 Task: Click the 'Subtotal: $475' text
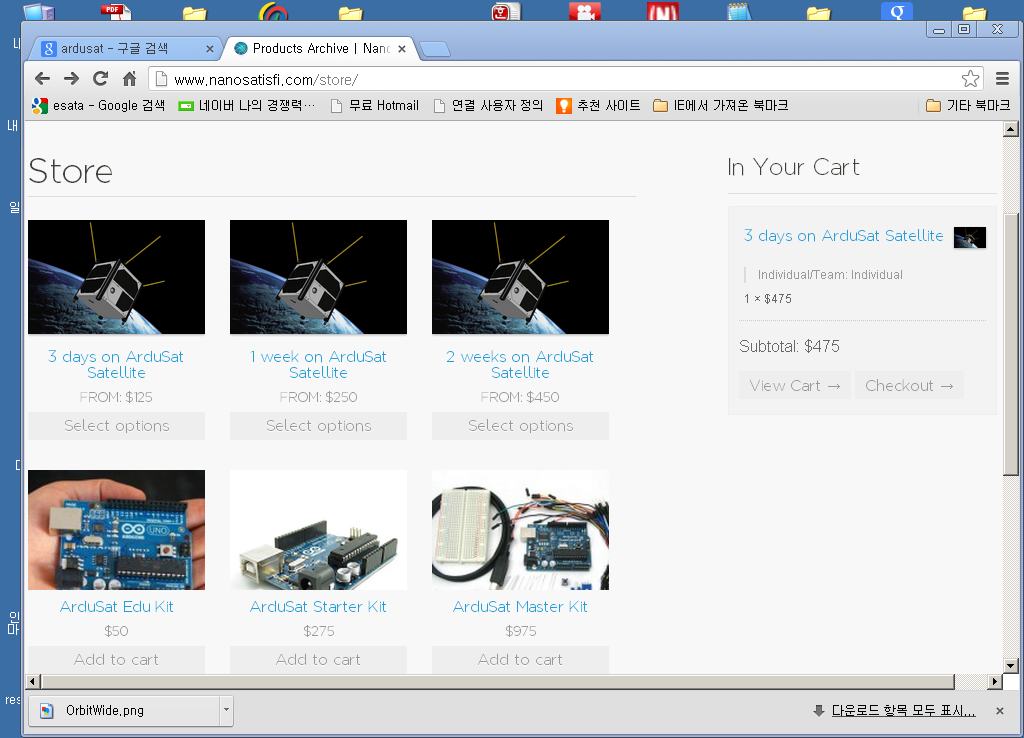coord(790,346)
